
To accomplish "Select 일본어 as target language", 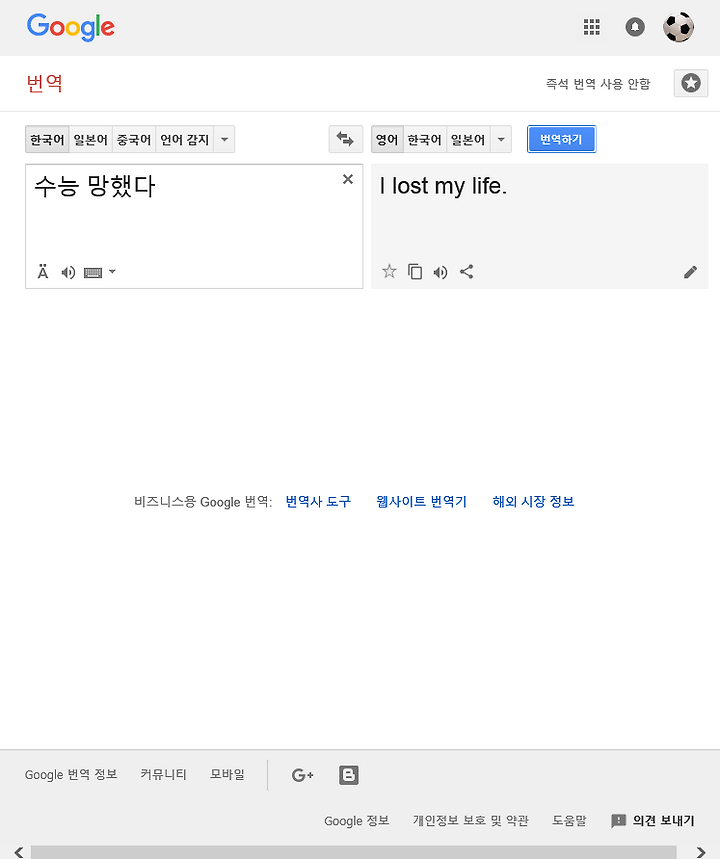I will [x=468, y=140].
